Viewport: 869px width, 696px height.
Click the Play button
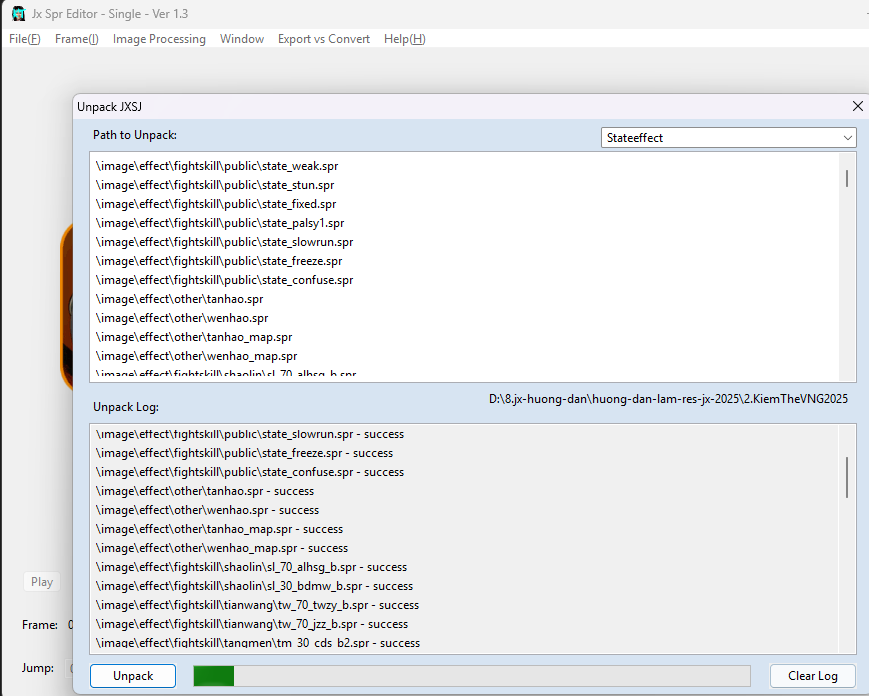tap(42, 582)
